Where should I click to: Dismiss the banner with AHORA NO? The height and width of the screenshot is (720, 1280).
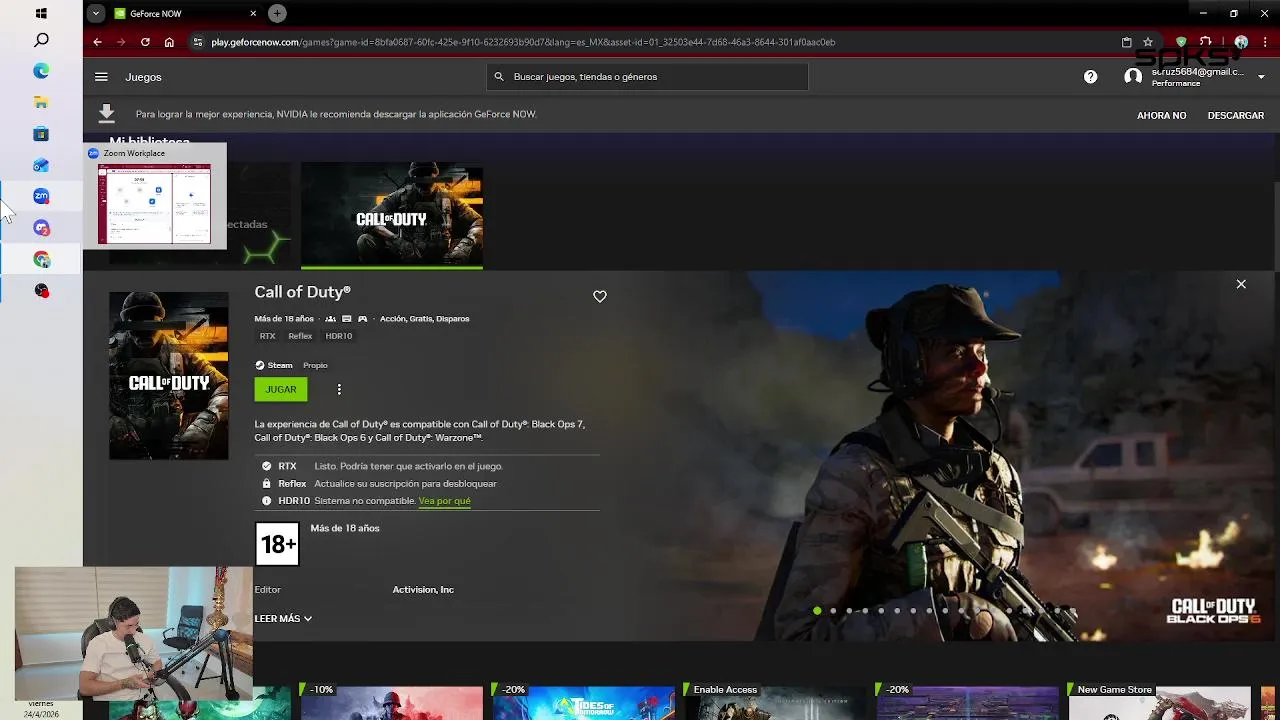pyautogui.click(x=1161, y=115)
